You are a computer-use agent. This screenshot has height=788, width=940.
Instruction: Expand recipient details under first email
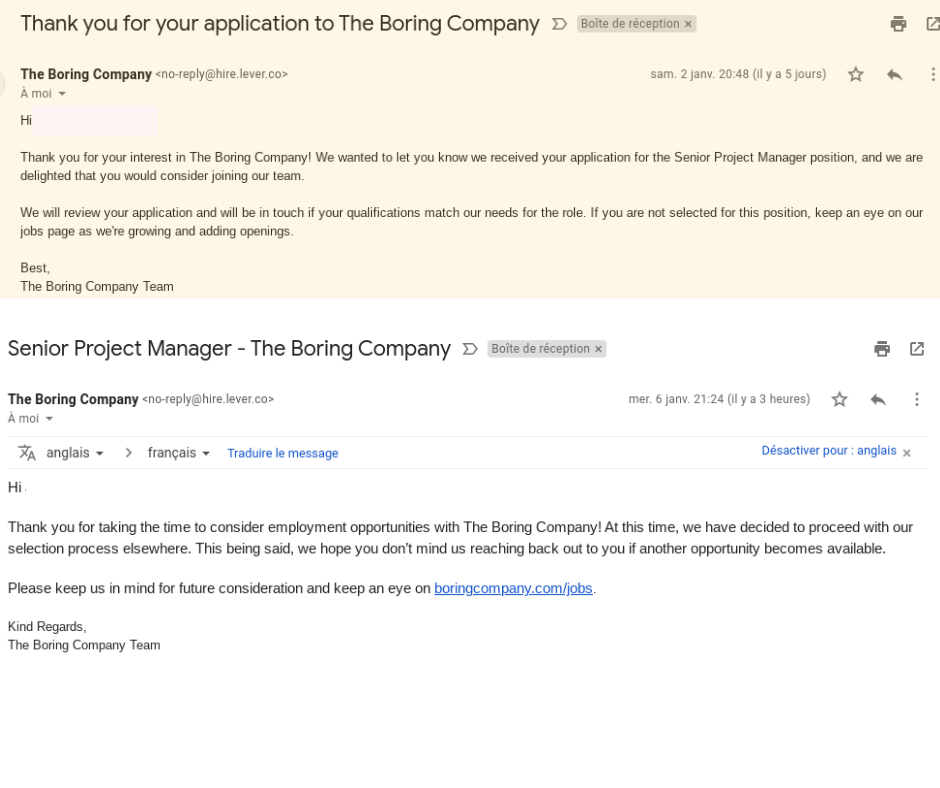coord(62,94)
